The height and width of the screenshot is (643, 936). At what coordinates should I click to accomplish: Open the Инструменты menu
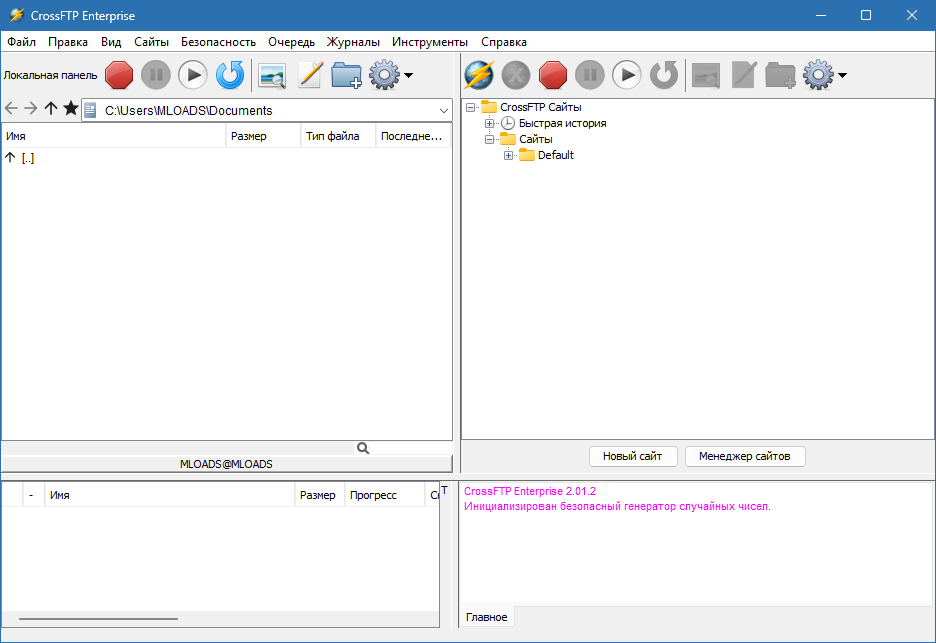click(430, 42)
